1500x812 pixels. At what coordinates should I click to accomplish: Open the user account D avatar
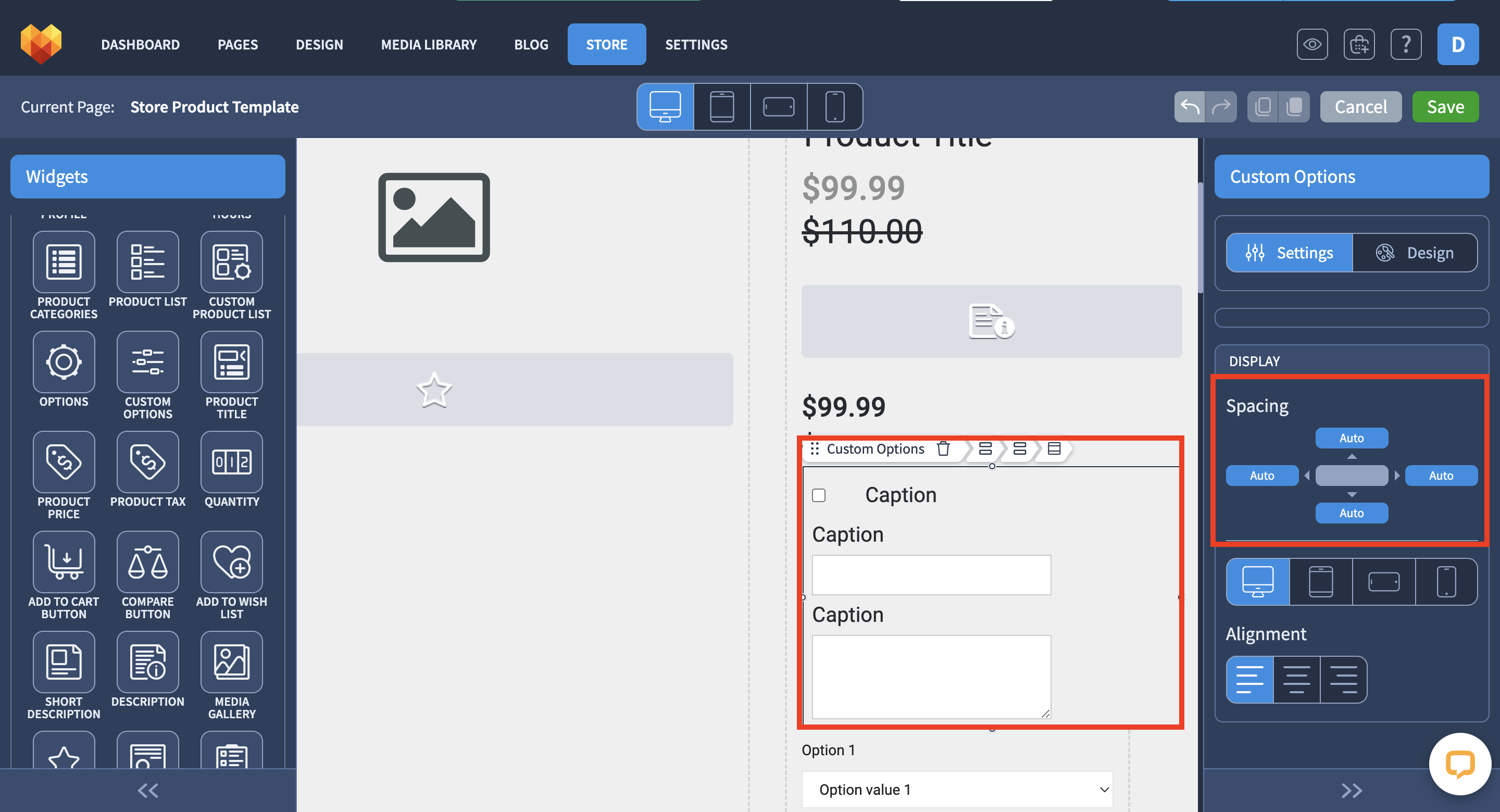(1457, 44)
